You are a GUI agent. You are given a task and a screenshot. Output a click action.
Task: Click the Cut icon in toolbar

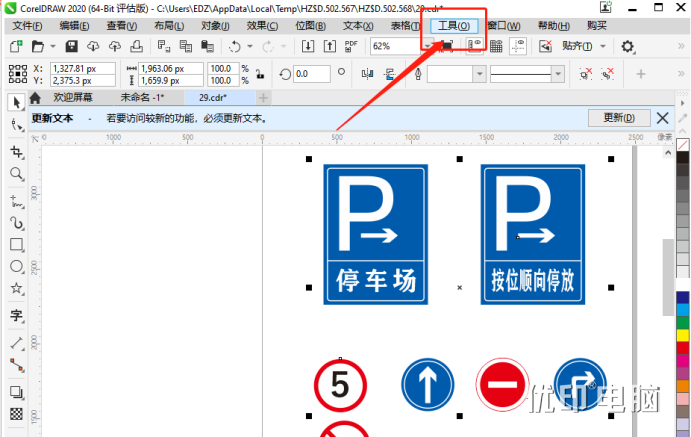(164, 46)
